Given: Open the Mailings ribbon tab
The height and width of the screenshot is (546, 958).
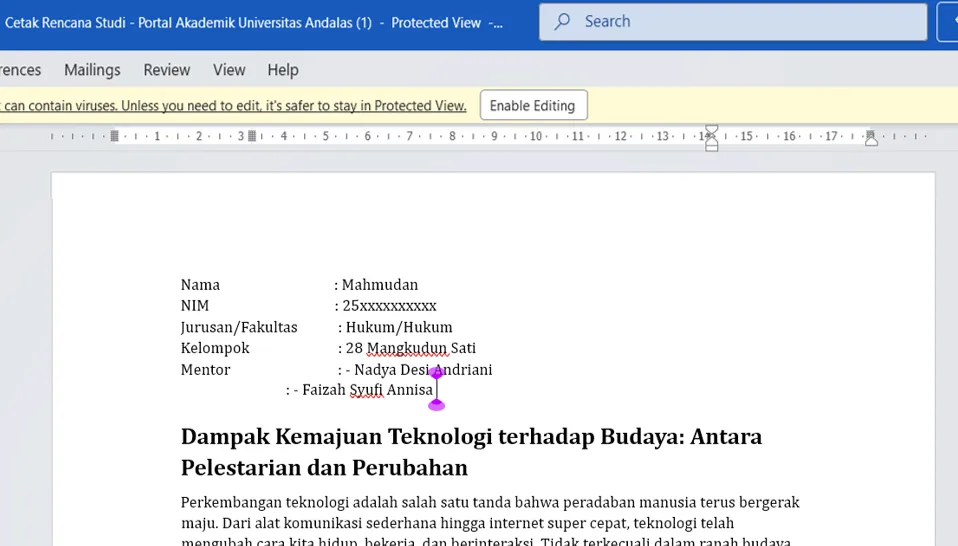Looking at the screenshot, I should tap(92, 70).
